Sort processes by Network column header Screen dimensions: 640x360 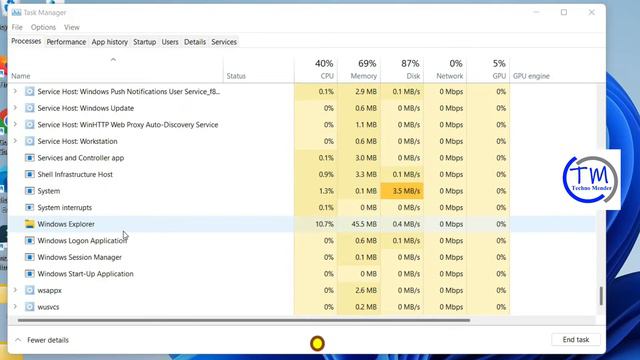coord(445,69)
